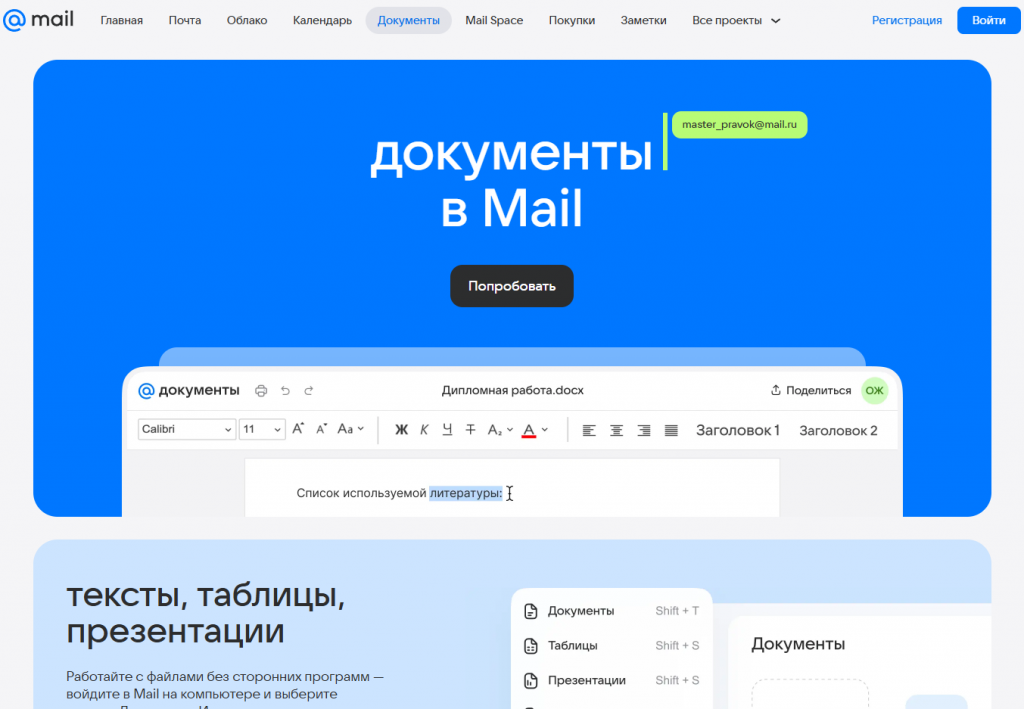Go to the Календарь section
This screenshot has height=709, width=1024.
tap(322, 20)
